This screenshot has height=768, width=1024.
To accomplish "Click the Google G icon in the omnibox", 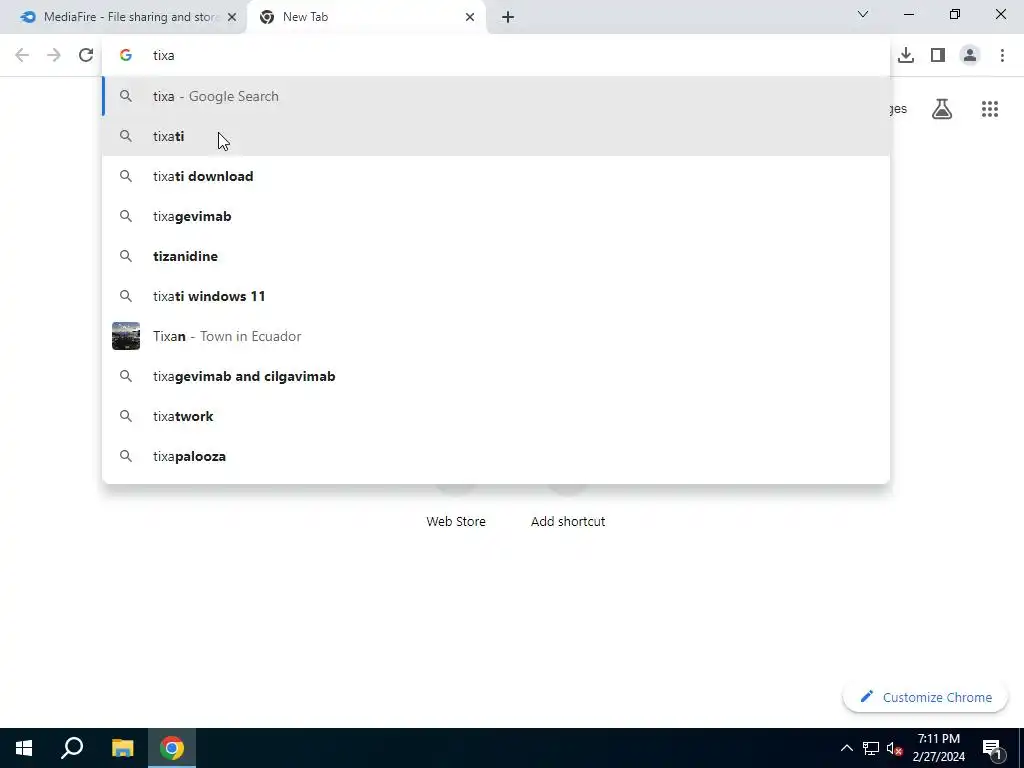I will tap(126, 55).
